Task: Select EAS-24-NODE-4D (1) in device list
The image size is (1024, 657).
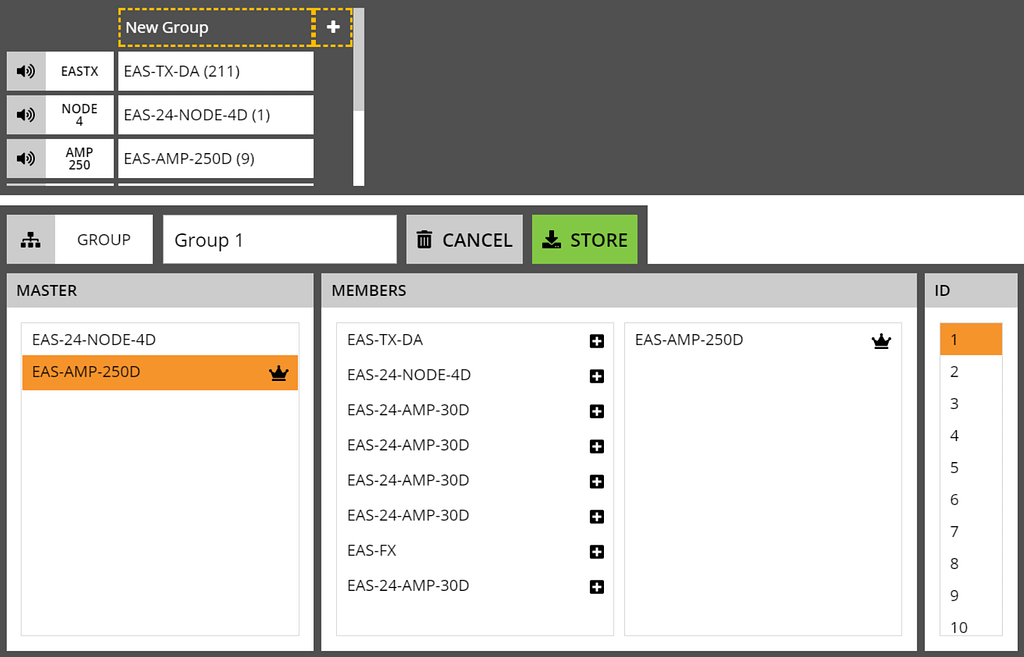Action: coord(216,115)
